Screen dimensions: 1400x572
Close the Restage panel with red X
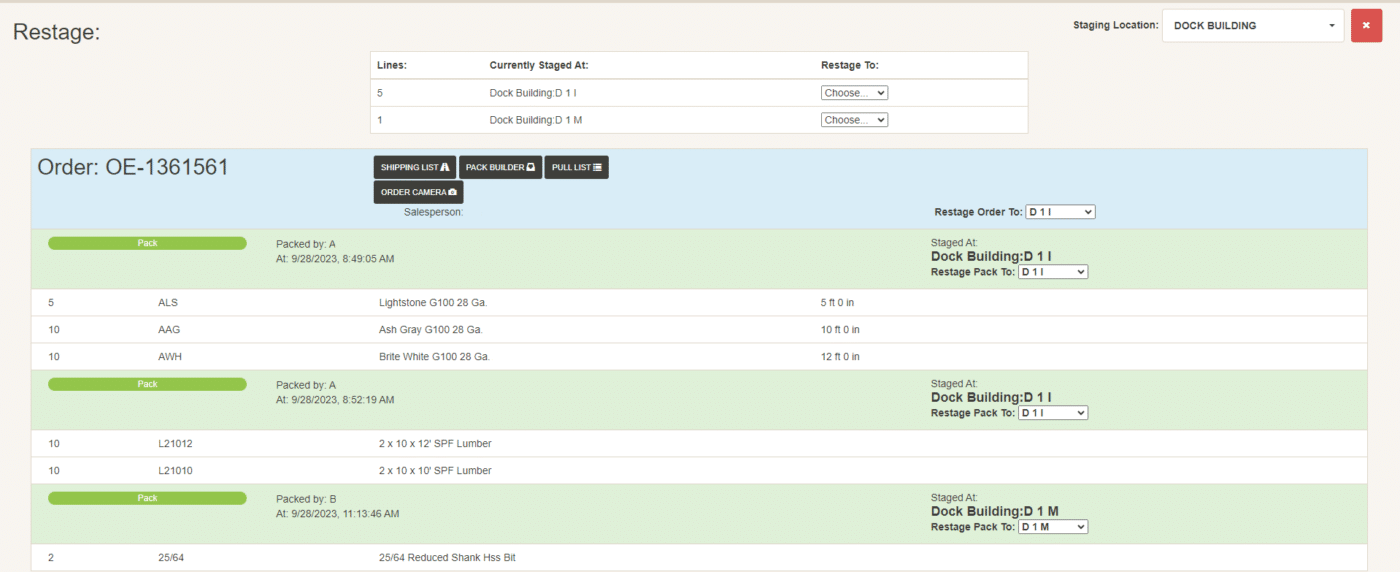[x=1366, y=26]
